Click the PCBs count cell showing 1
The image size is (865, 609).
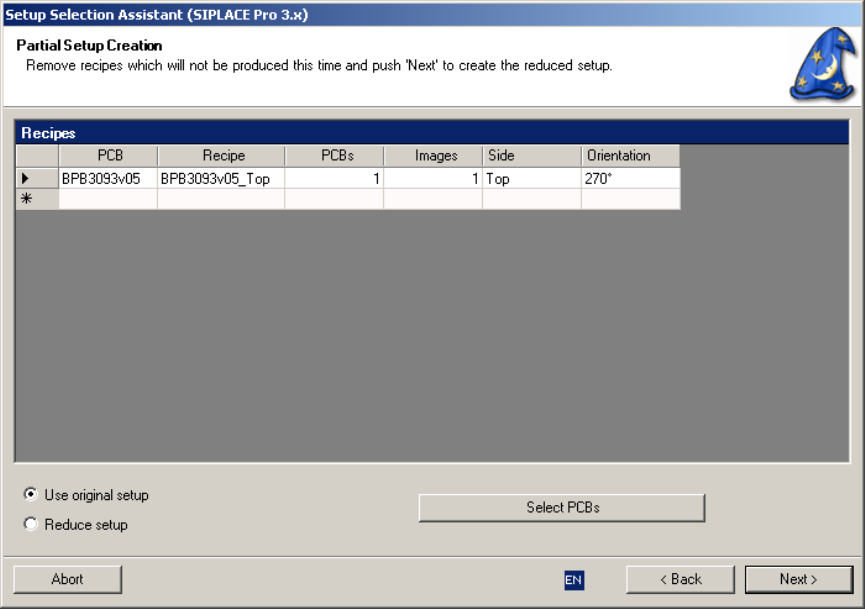[x=334, y=178]
